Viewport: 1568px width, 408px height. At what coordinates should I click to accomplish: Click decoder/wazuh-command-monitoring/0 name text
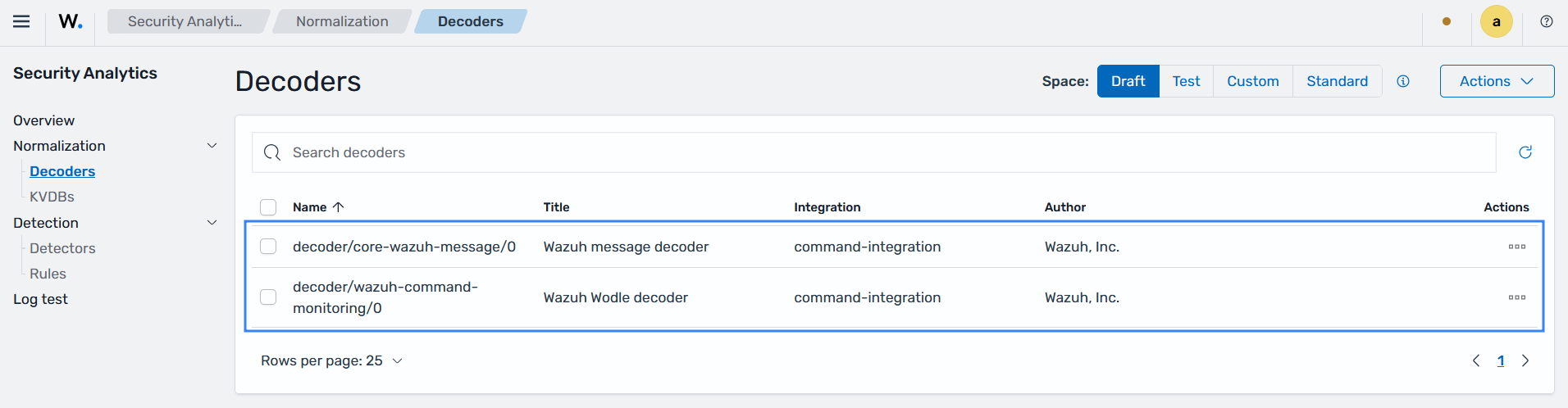click(x=385, y=297)
